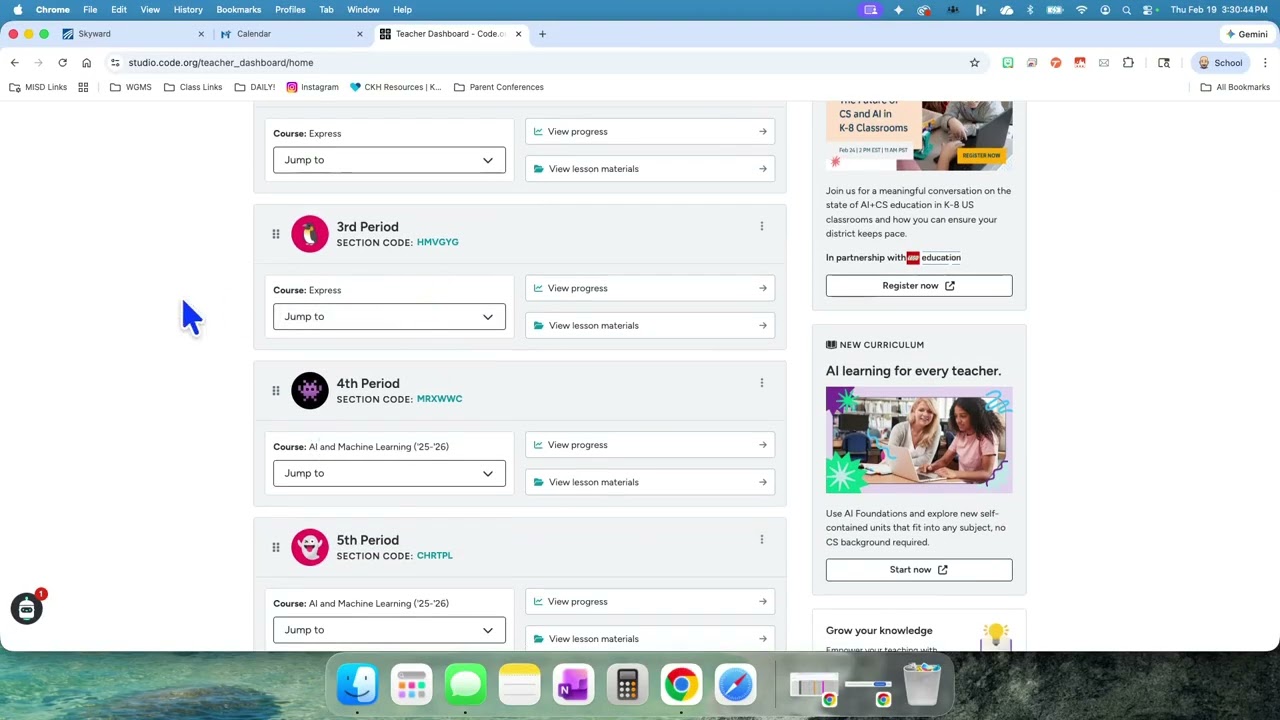The image size is (1280, 720).
Task: Click the Start now button
Action: pos(919,570)
